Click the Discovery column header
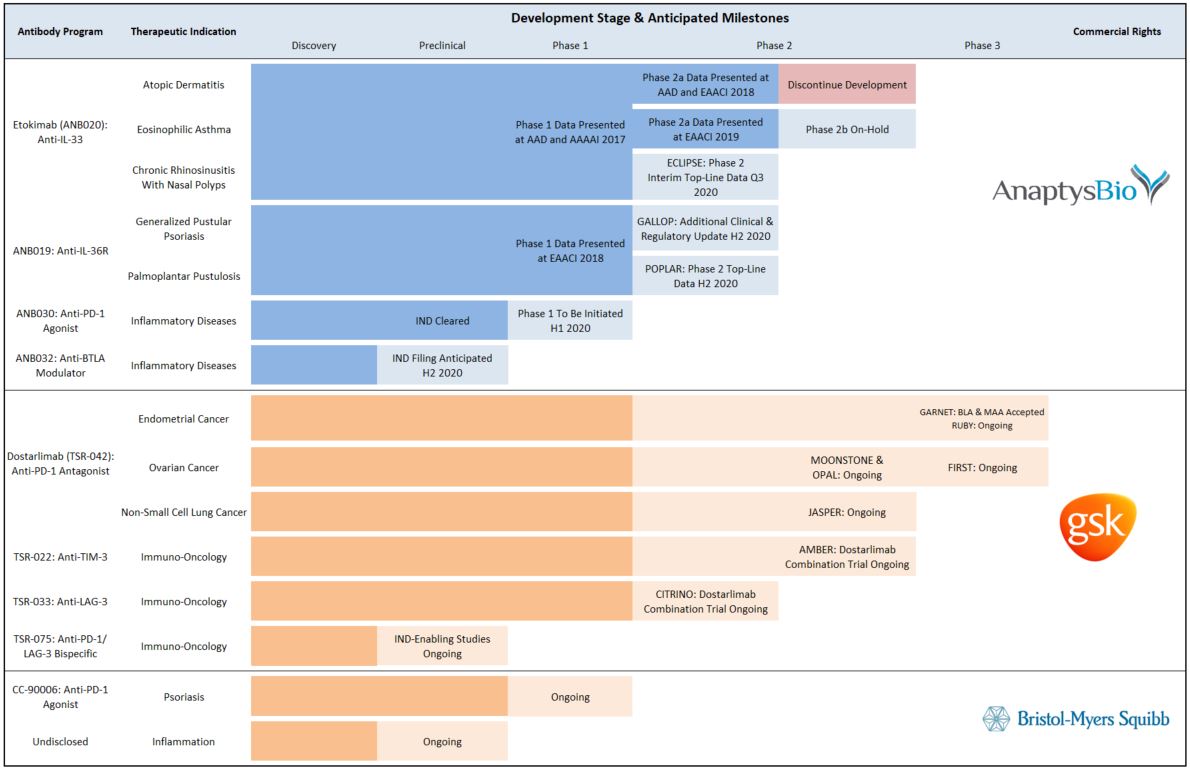 click(x=313, y=45)
